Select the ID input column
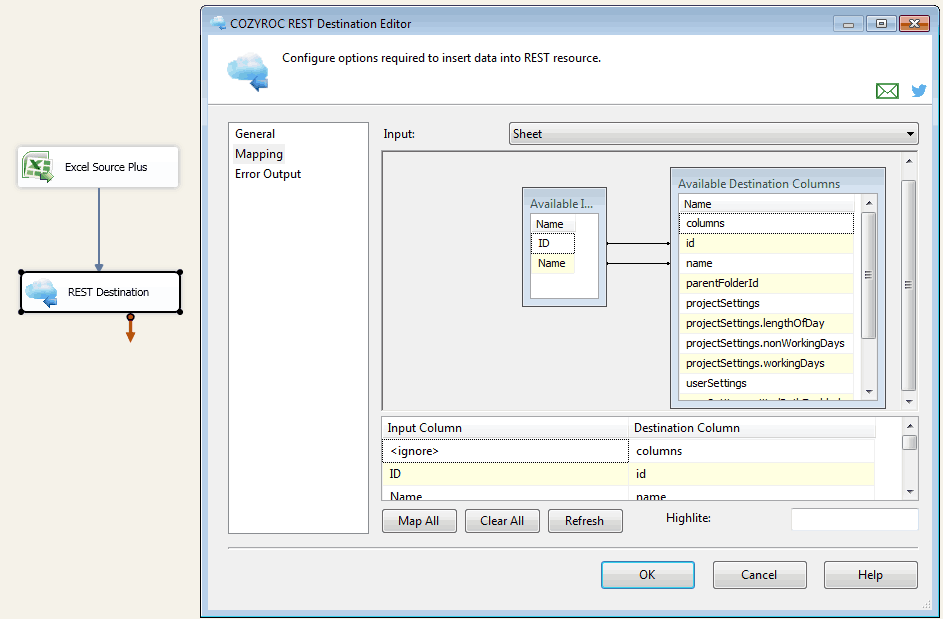The width and height of the screenshot is (943, 619). click(x=553, y=243)
